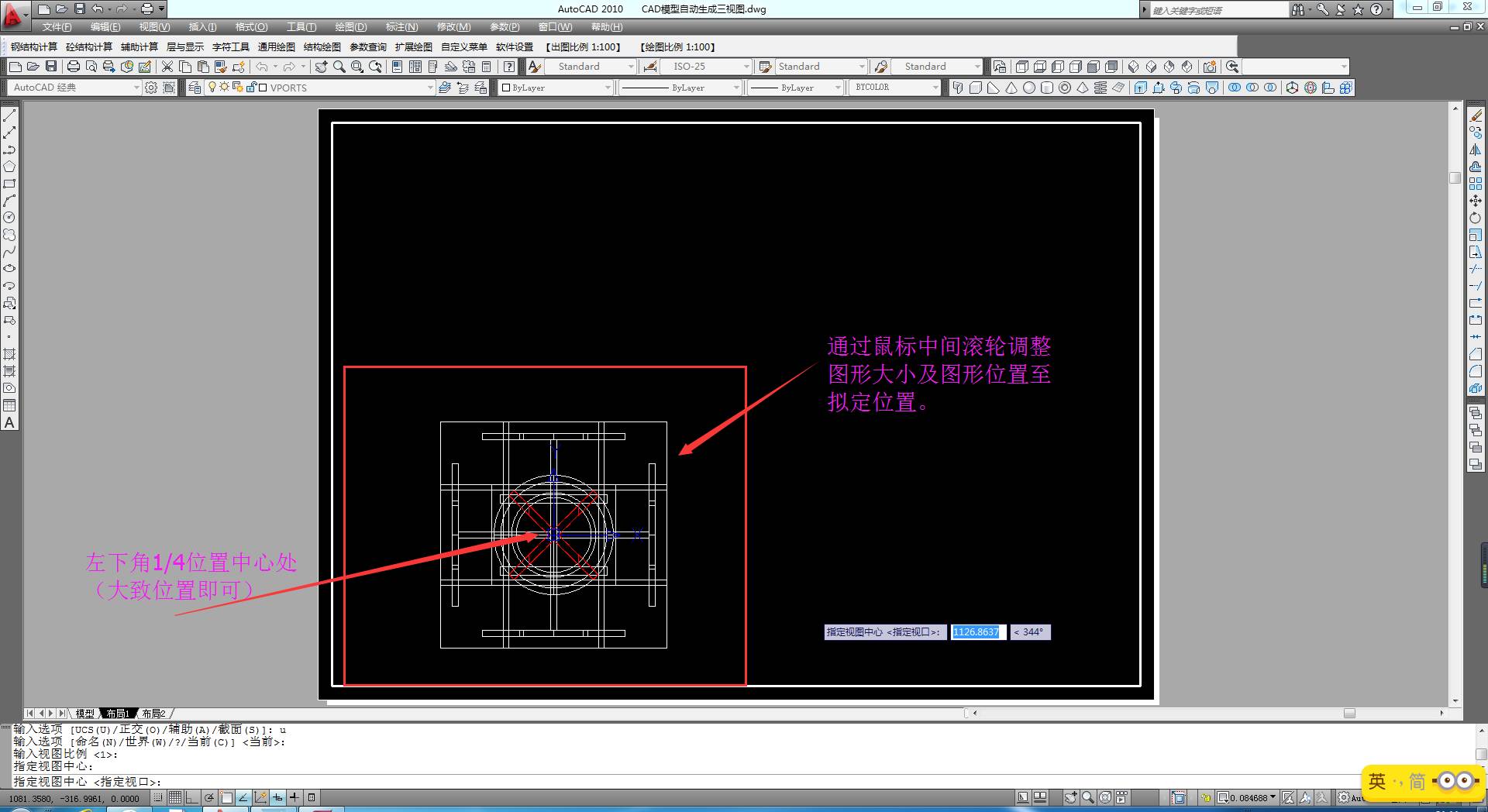Select the Mirror tool in the modify toolbar
This screenshot has width=1488, height=812.
(1476, 150)
